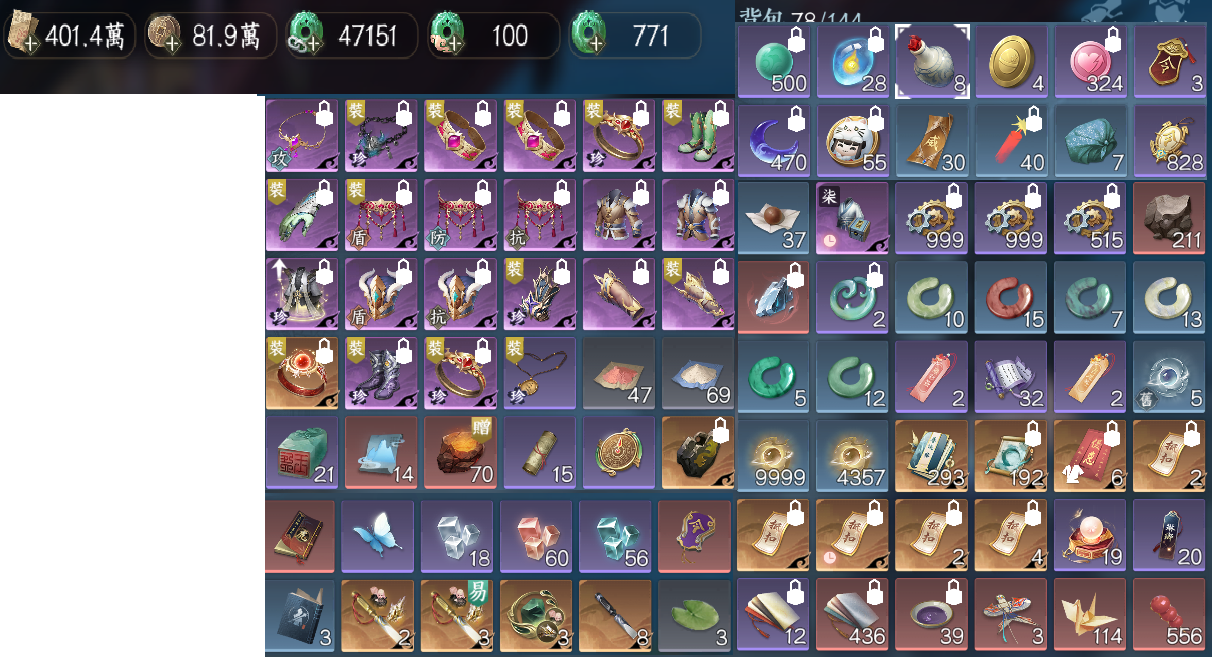Click the glowing eye orb item showing 9999
1212x657 pixels.
[x=773, y=457]
